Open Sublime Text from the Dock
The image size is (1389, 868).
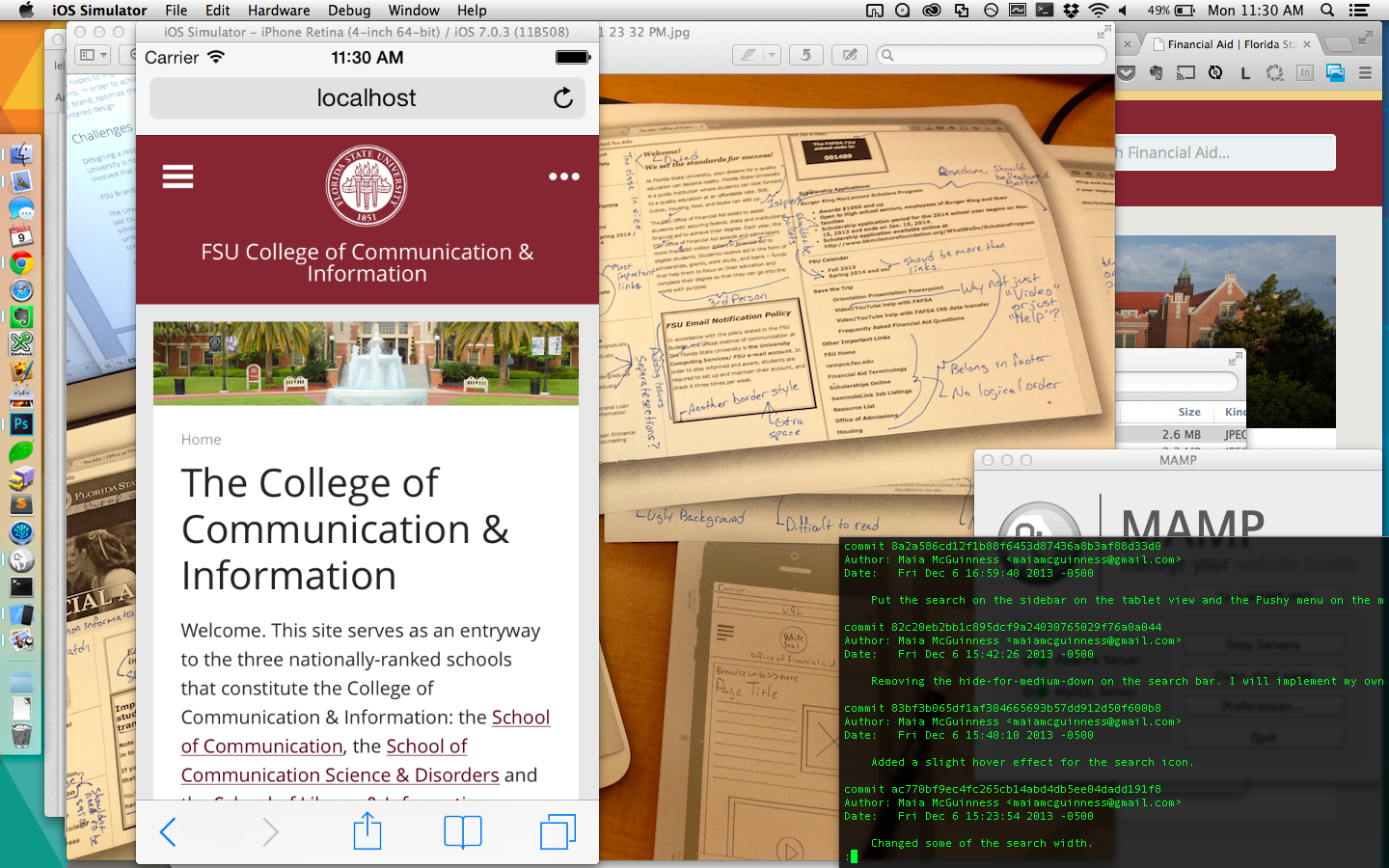tap(21, 503)
